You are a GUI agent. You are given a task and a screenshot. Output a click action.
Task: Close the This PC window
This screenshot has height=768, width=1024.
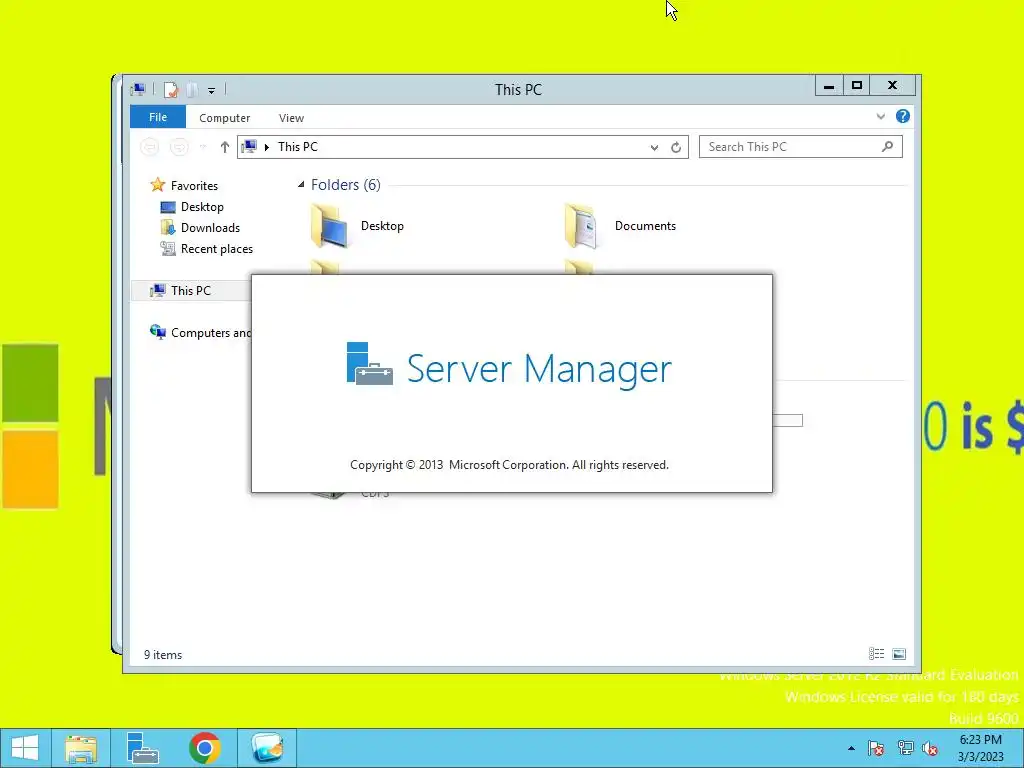coord(893,86)
